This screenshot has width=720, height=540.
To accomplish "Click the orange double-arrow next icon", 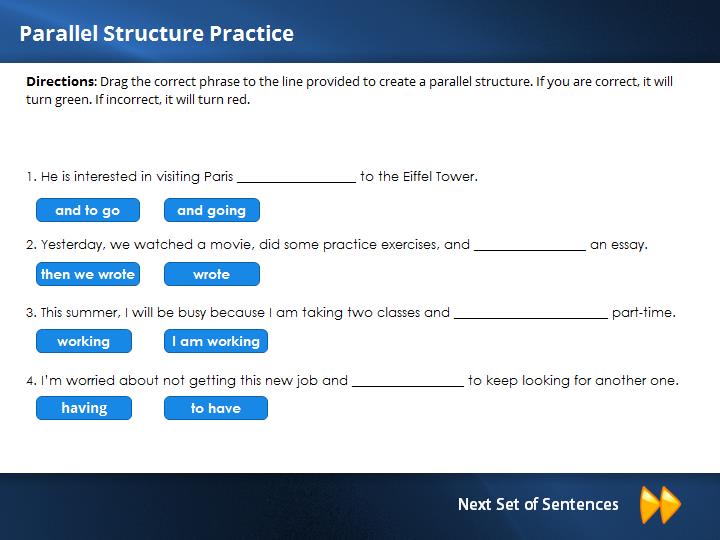I will [660, 505].
